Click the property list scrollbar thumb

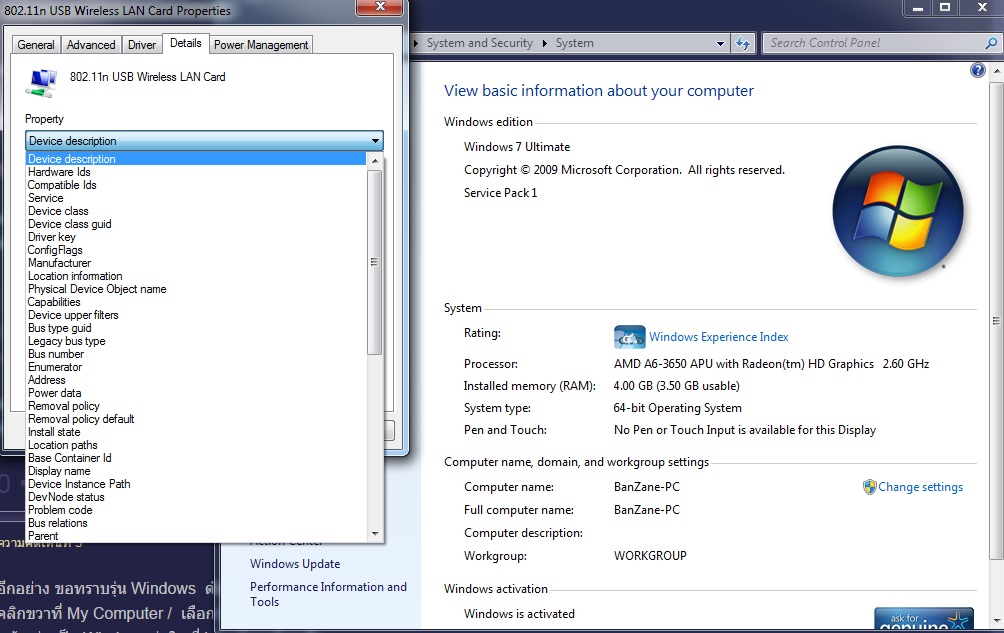click(375, 262)
